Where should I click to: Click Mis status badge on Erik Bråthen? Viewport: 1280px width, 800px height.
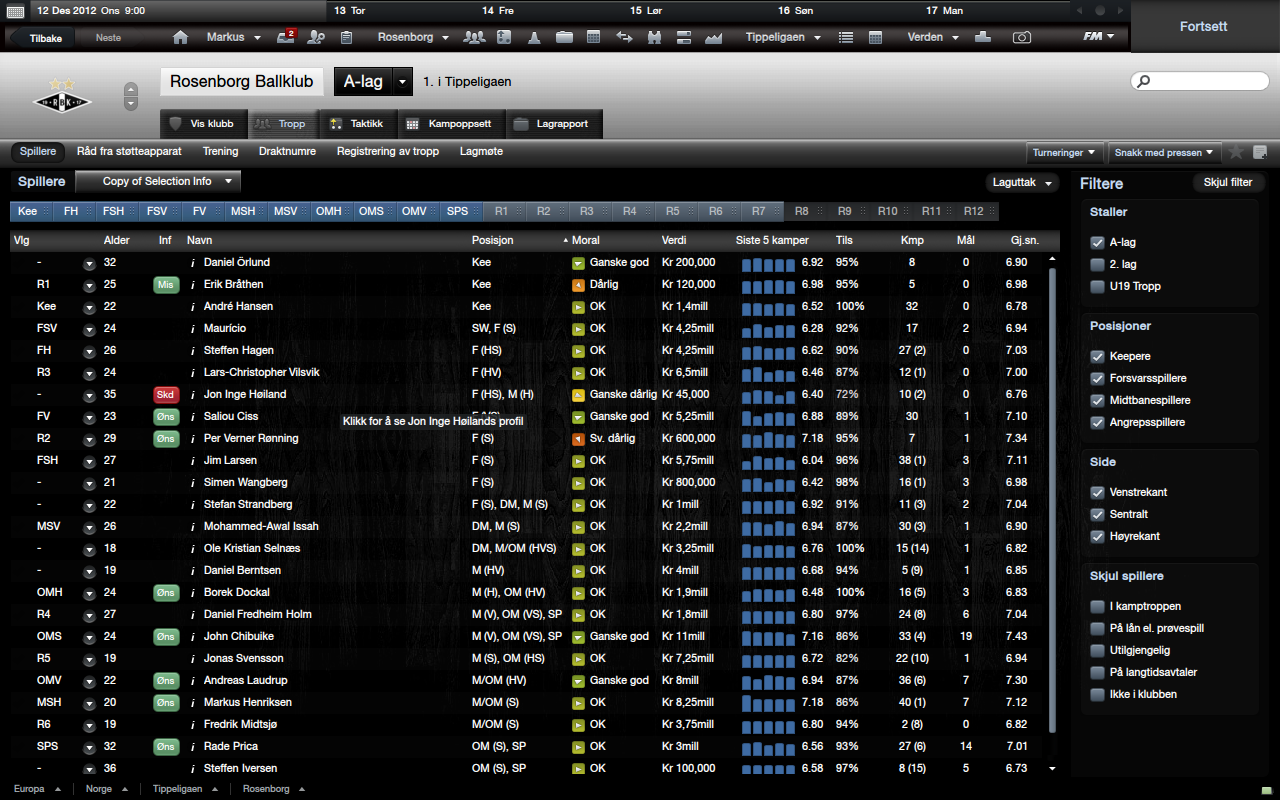[165, 284]
